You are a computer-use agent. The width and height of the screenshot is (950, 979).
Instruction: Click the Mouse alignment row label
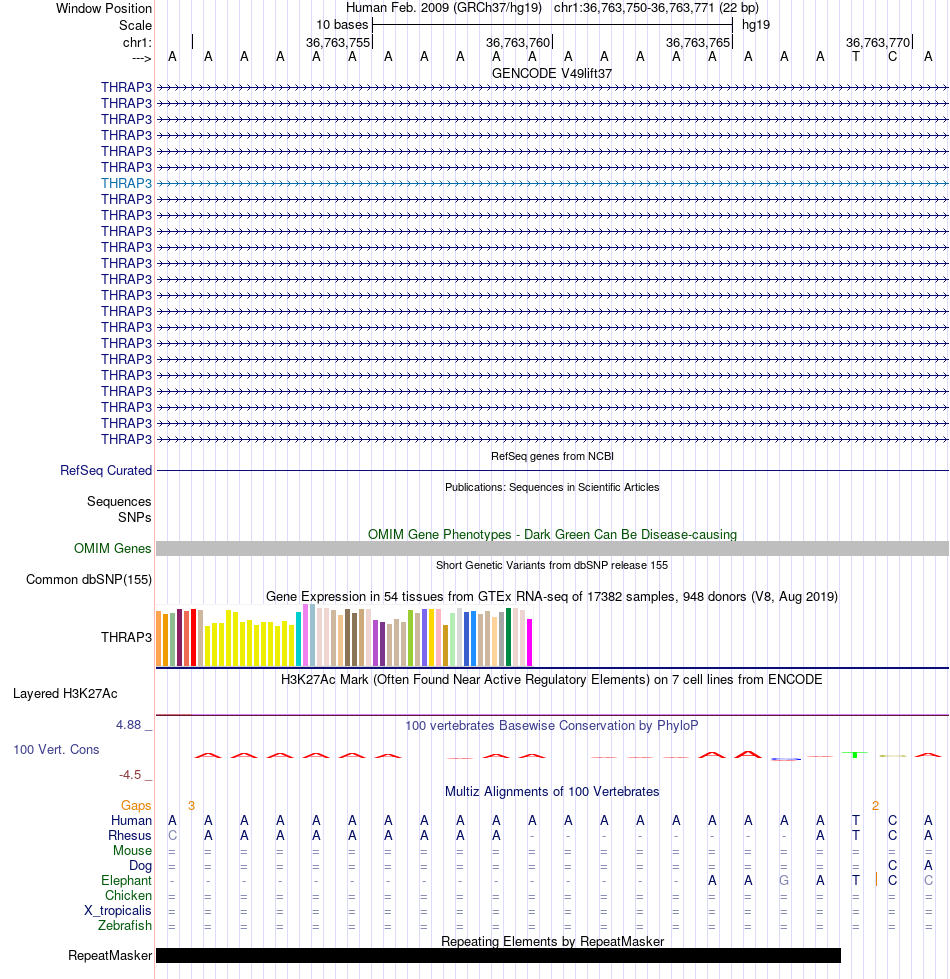(x=132, y=850)
